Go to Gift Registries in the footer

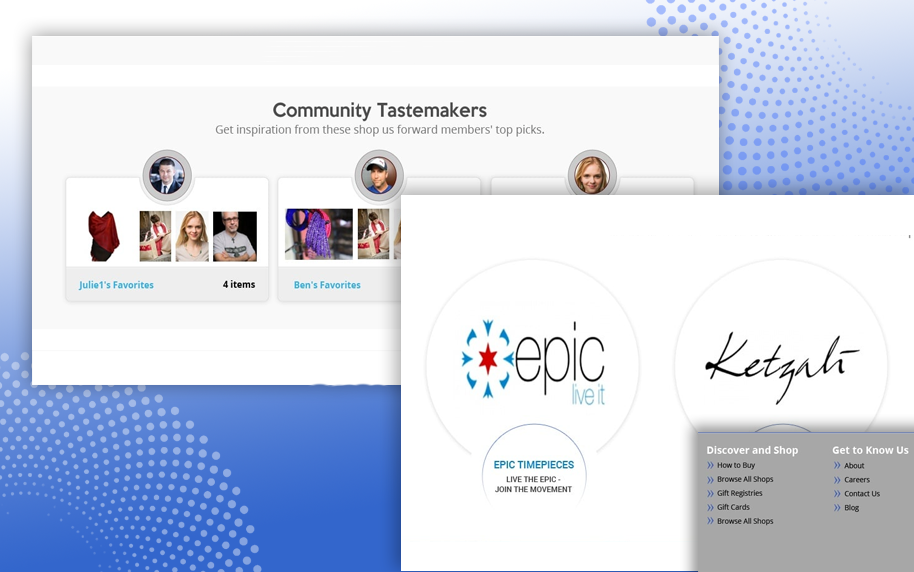click(x=739, y=493)
